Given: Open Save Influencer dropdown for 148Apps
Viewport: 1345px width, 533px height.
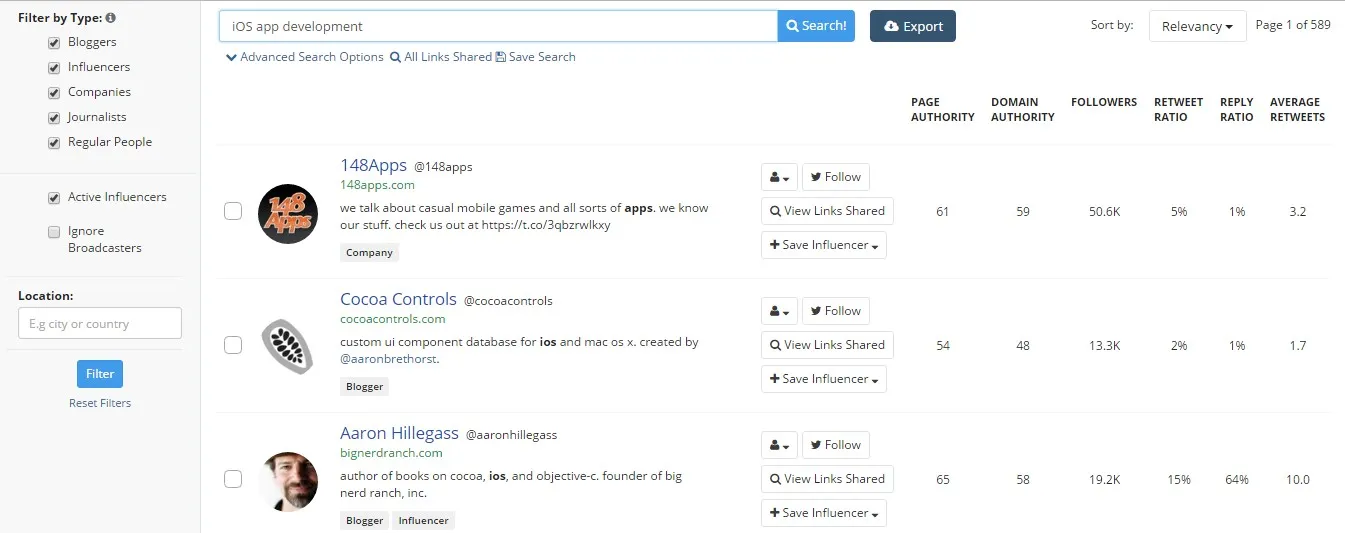Looking at the screenshot, I should point(824,245).
